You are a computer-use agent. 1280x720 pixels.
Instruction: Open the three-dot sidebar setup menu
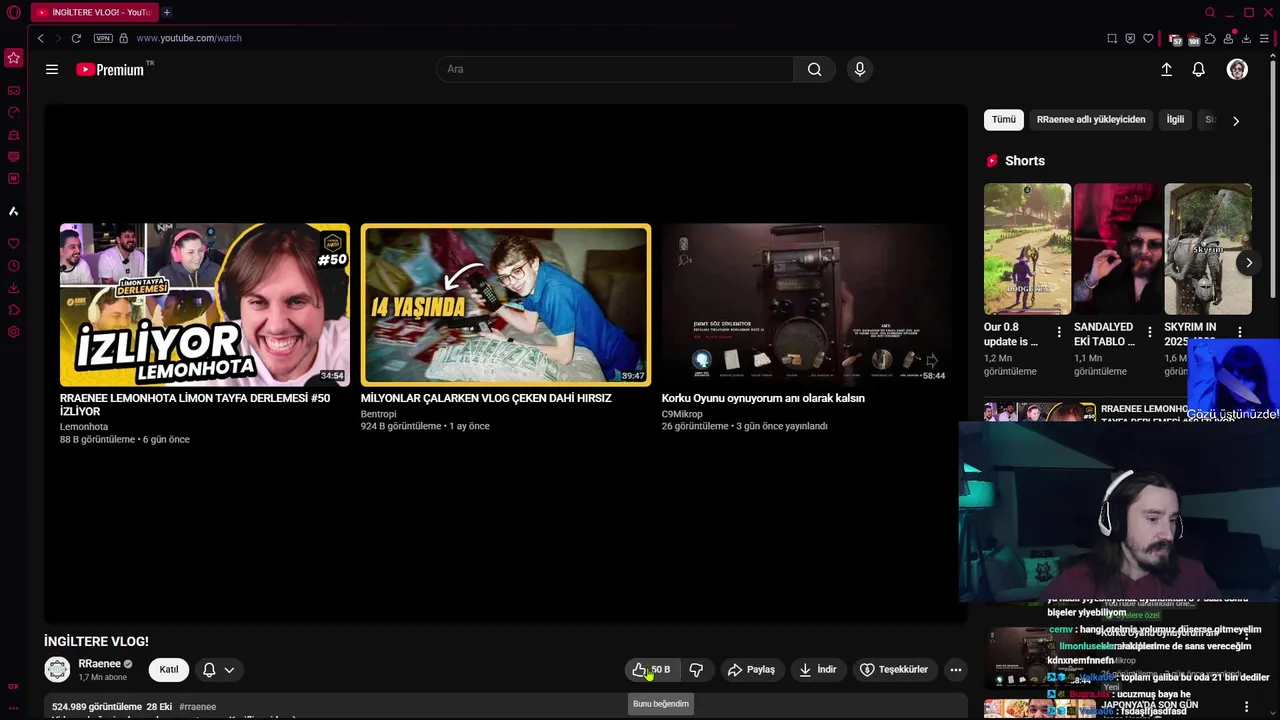point(14,708)
